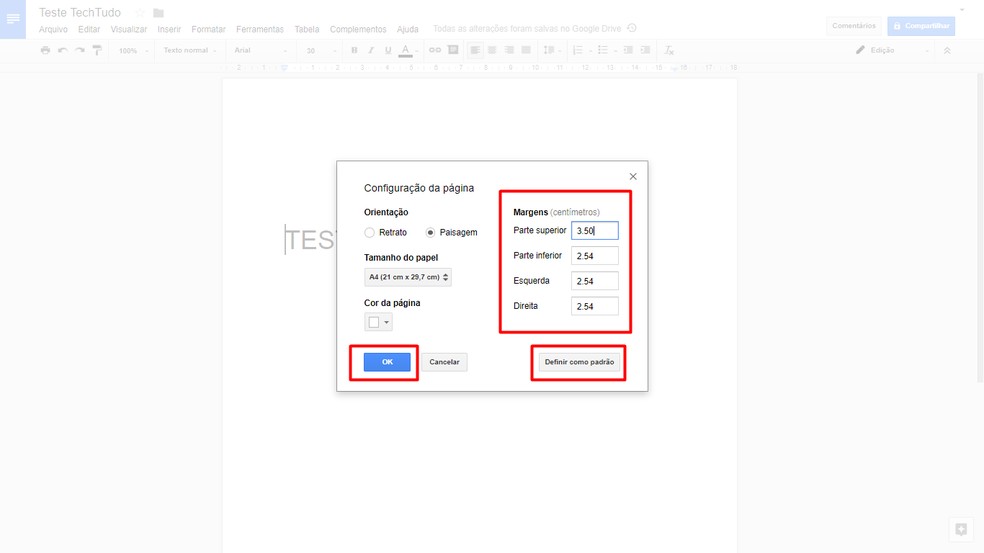Open the Texto normal style dropdown

190,50
